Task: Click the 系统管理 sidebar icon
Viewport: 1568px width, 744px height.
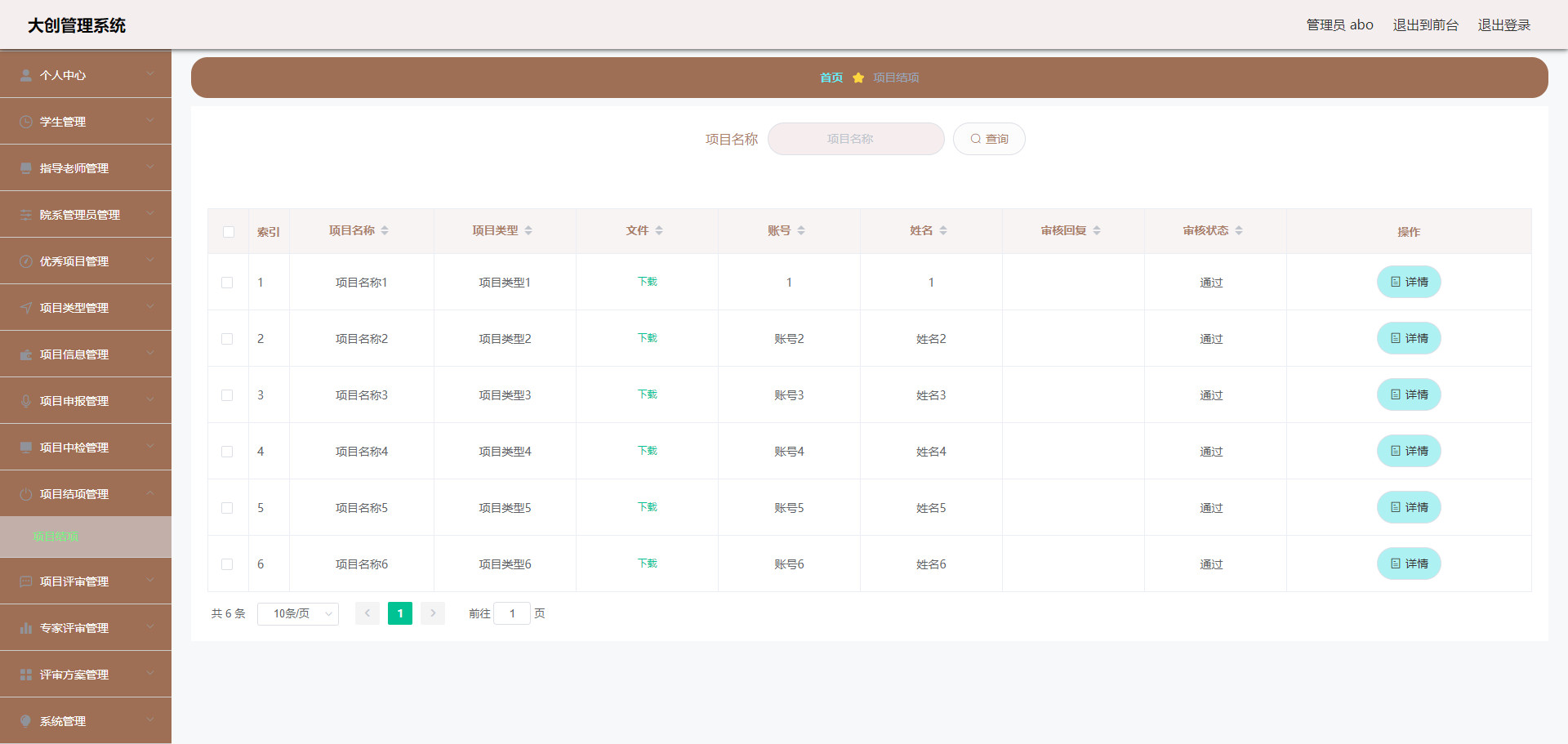Action: [26, 721]
